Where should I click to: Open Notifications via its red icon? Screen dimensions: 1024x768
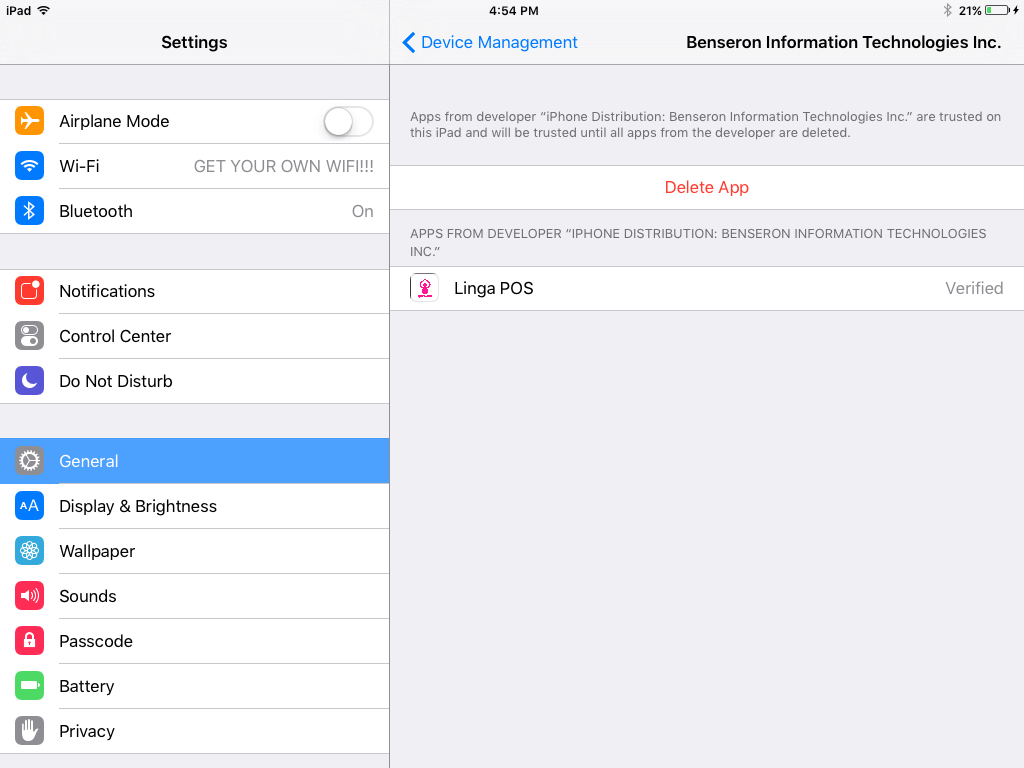(30, 291)
